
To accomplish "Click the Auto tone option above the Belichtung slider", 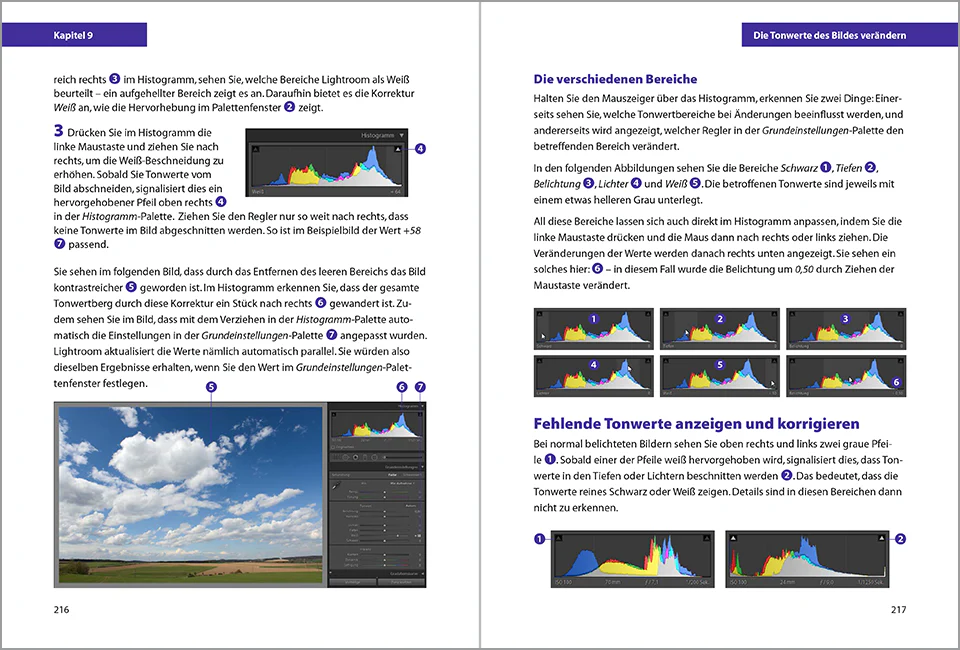I will point(411,506).
